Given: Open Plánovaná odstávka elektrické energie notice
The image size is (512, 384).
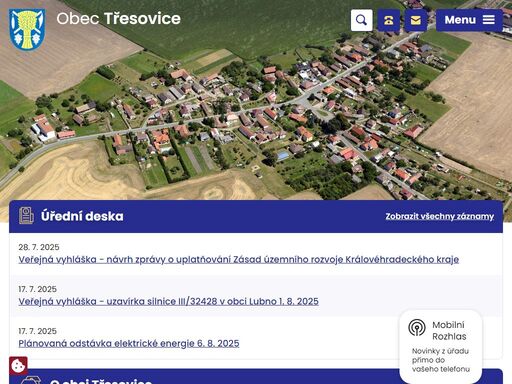Looking at the screenshot, I should click(x=129, y=343).
